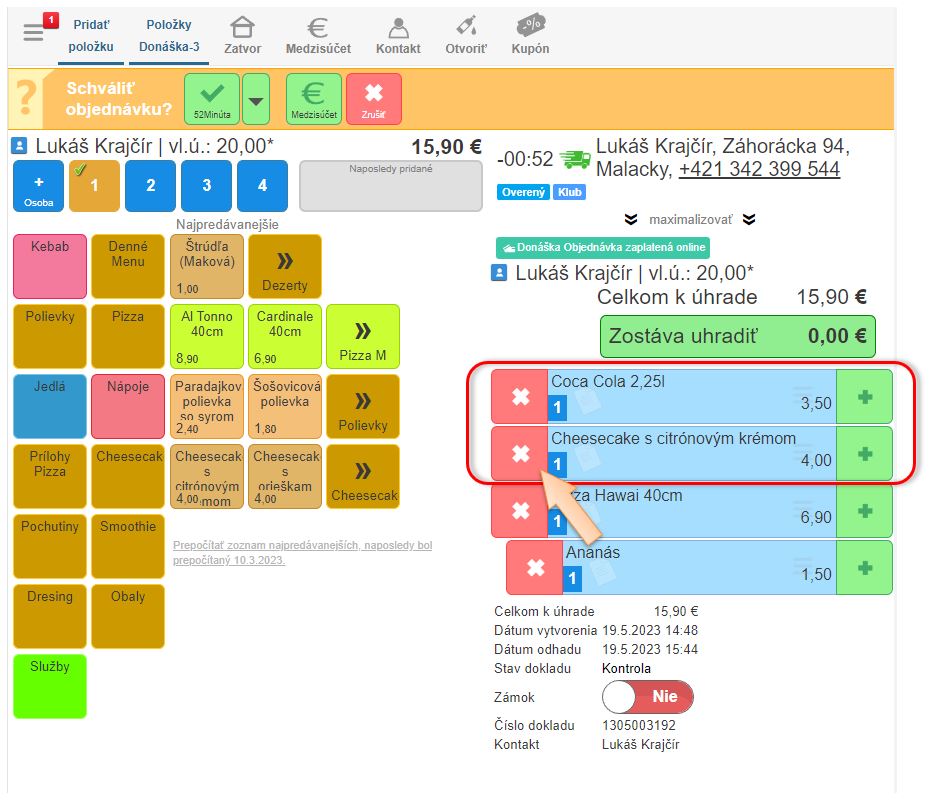Click the Medzisúčet euro icon in toolbar

point(318,35)
